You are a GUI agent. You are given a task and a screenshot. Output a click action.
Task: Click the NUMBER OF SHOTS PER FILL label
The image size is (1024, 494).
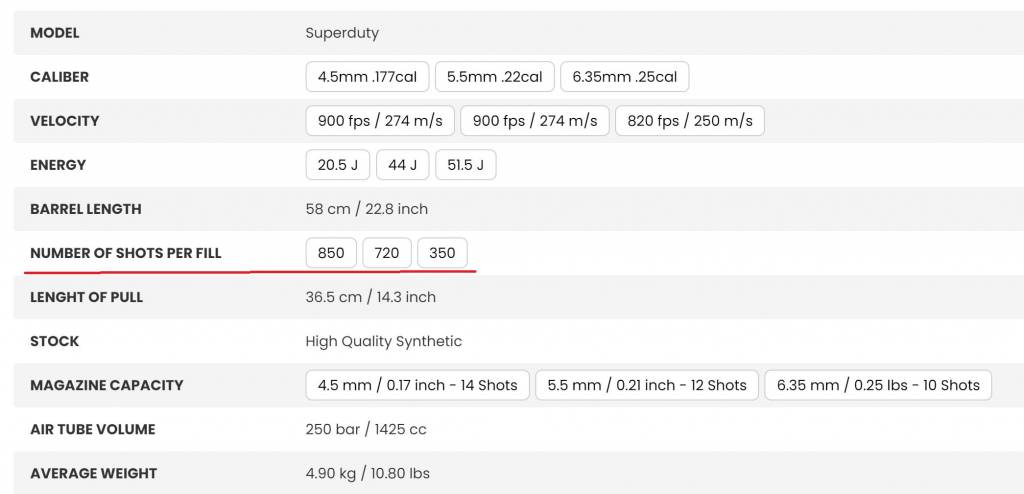coord(125,253)
